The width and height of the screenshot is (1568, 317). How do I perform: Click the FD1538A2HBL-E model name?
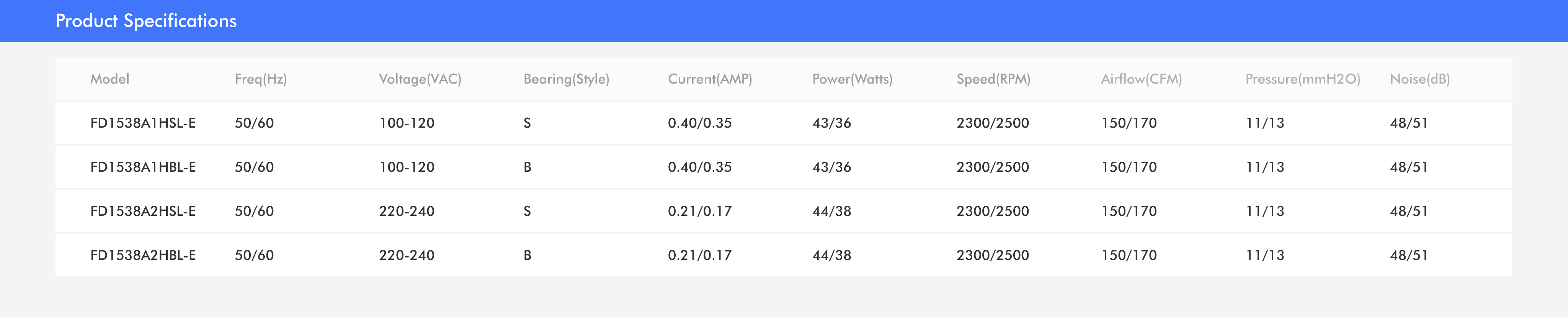[143, 255]
